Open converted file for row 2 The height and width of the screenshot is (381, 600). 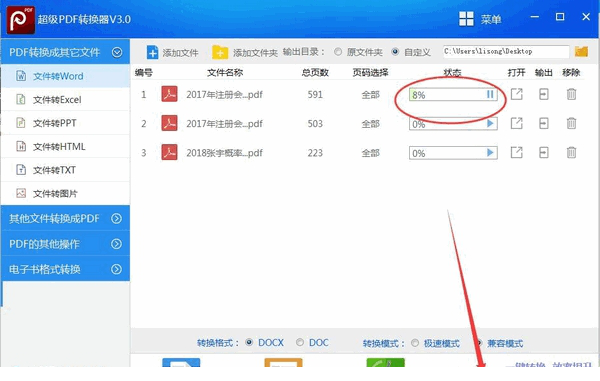coord(517,123)
